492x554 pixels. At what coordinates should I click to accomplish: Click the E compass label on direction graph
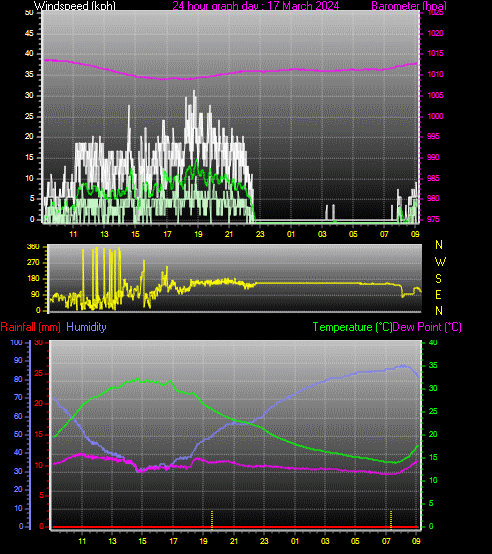click(x=438, y=295)
